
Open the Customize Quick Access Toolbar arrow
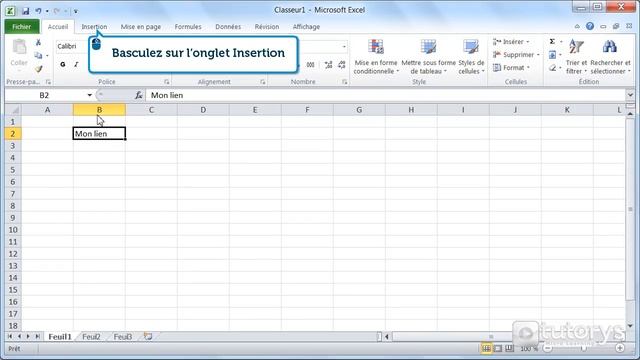point(76,11)
